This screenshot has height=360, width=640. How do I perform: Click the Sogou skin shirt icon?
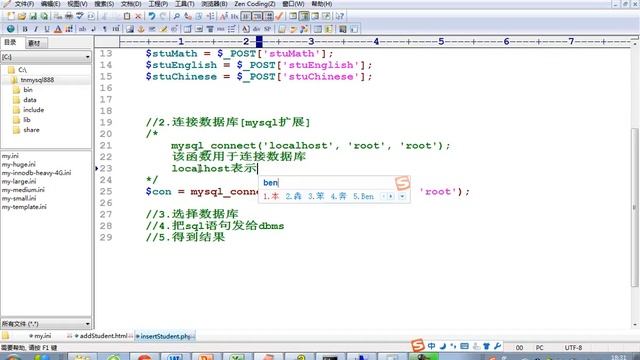486,346
